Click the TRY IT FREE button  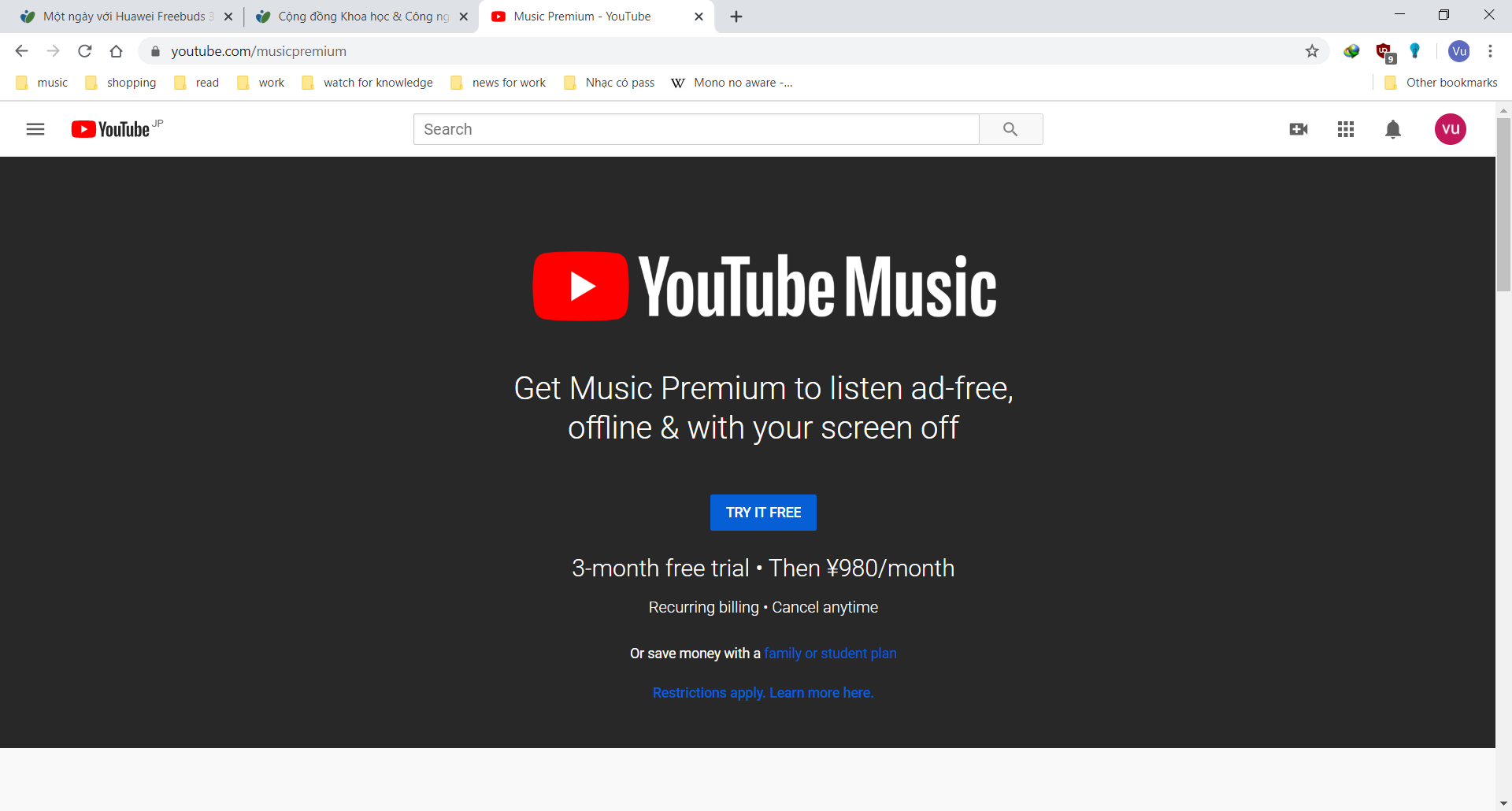(x=763, y=513)
